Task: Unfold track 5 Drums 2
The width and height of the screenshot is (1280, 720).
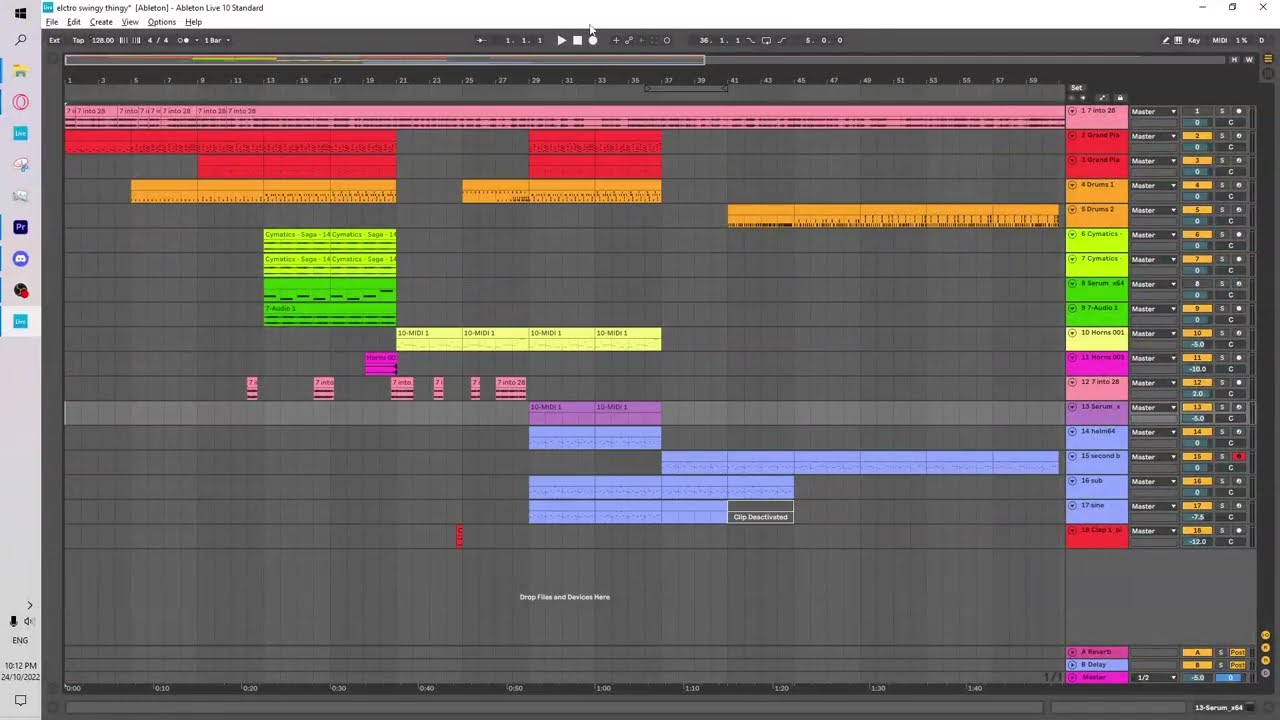Action: (x=1073, y=210)
